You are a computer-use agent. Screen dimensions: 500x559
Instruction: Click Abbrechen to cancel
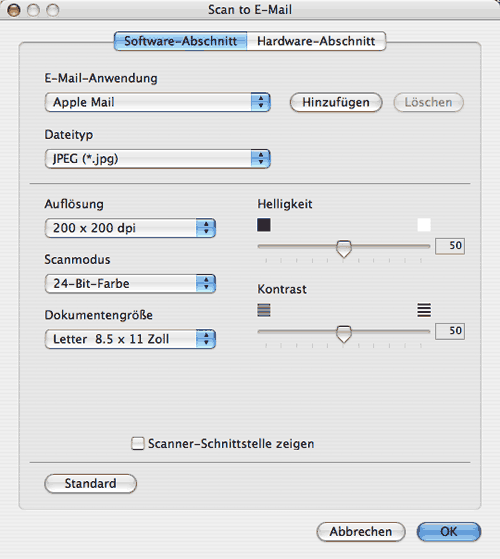coord(361,532)
